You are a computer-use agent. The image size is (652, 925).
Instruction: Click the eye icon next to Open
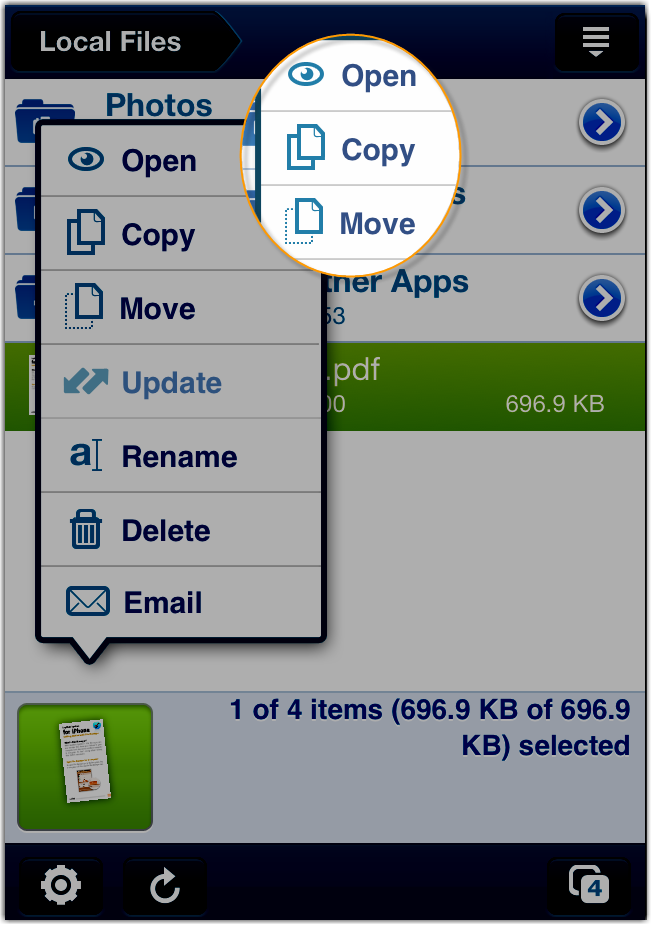pos(86,159)
